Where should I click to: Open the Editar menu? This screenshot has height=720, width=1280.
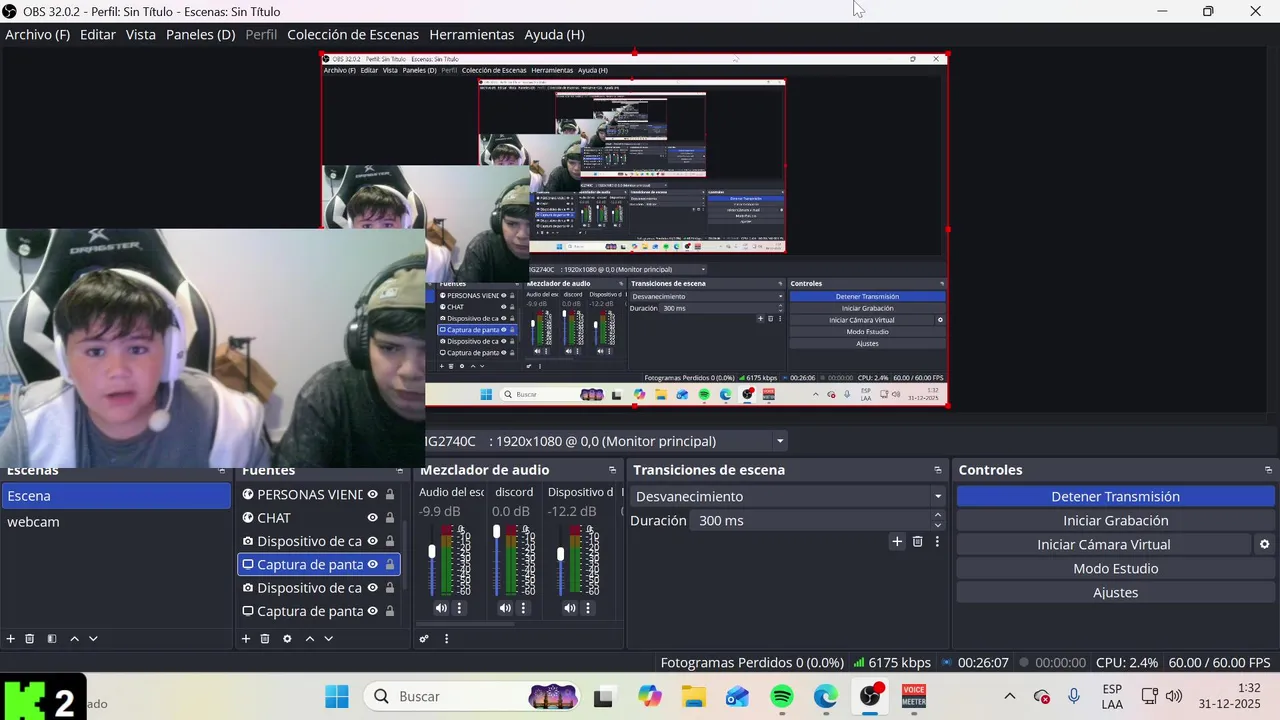coord(98,34)
